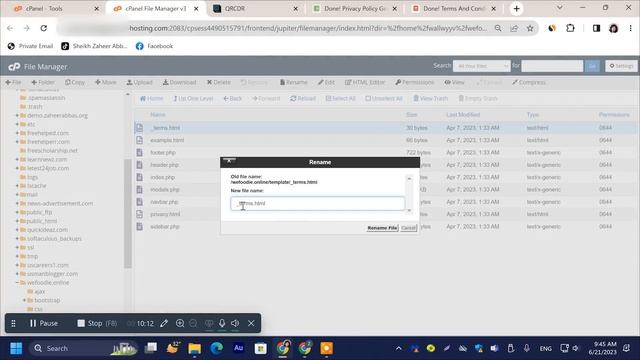Open the Private Email bookmark
The image size is (640, 360).
pyautogui.click(x=30, y=46)
